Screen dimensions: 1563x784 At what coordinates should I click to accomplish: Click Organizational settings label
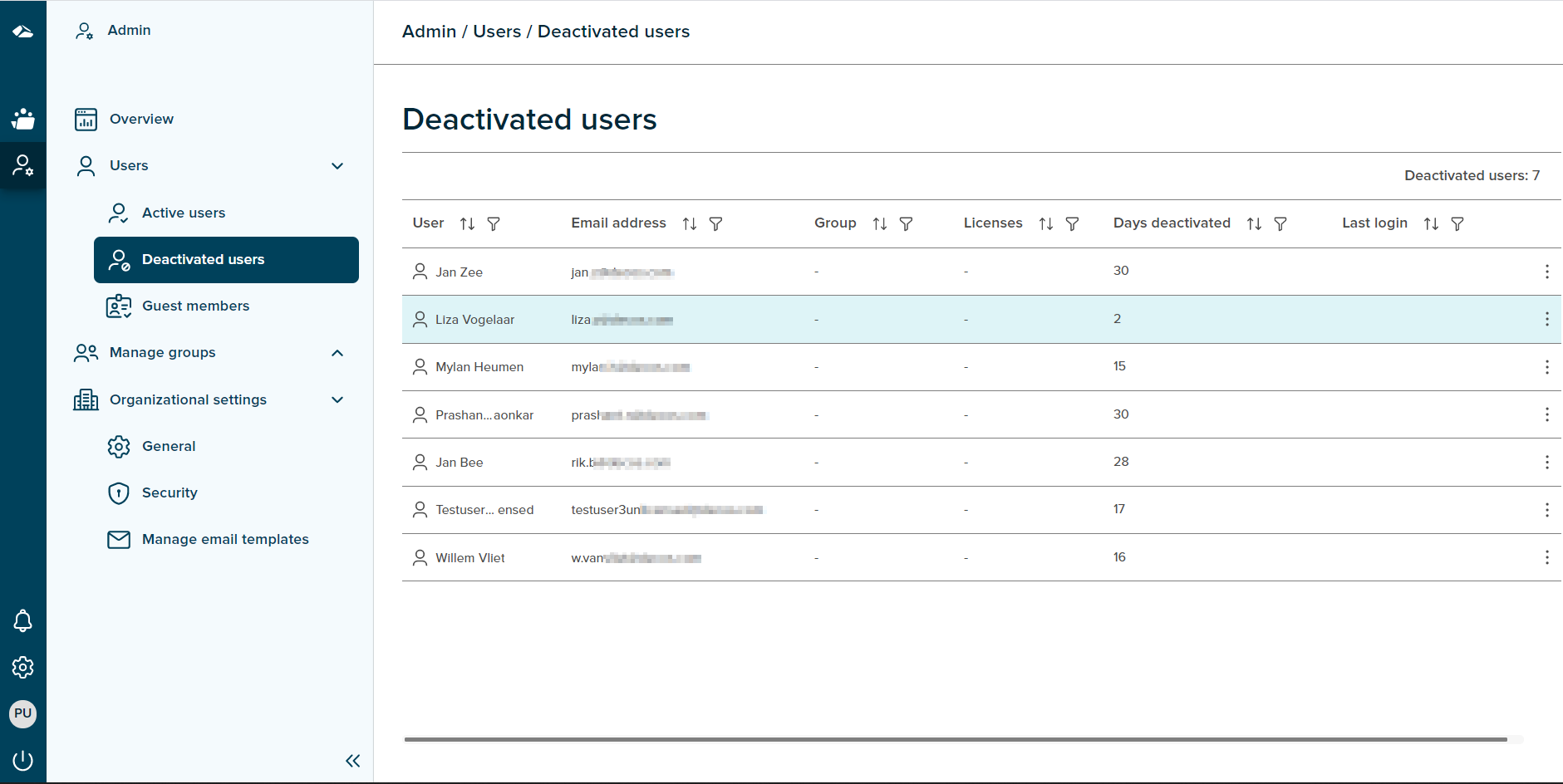[188, 399]
